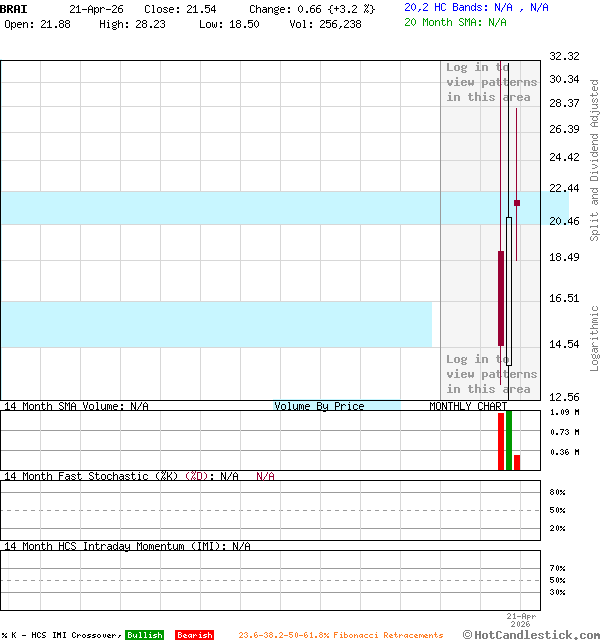
Task: Click the Fibonacci Retracements legend text
Action: (x=340, y=635)
